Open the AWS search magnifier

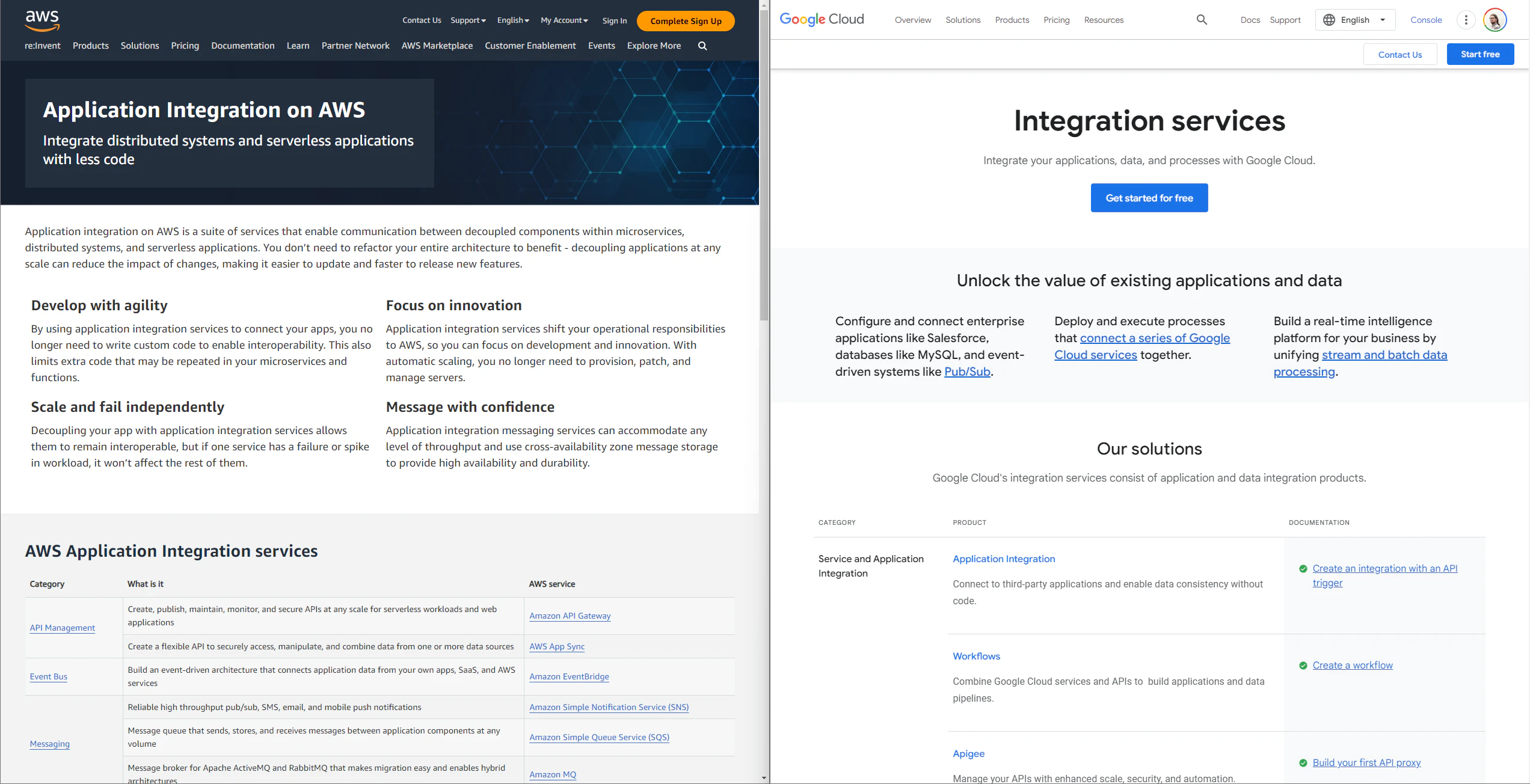click(x=701, y=46)
